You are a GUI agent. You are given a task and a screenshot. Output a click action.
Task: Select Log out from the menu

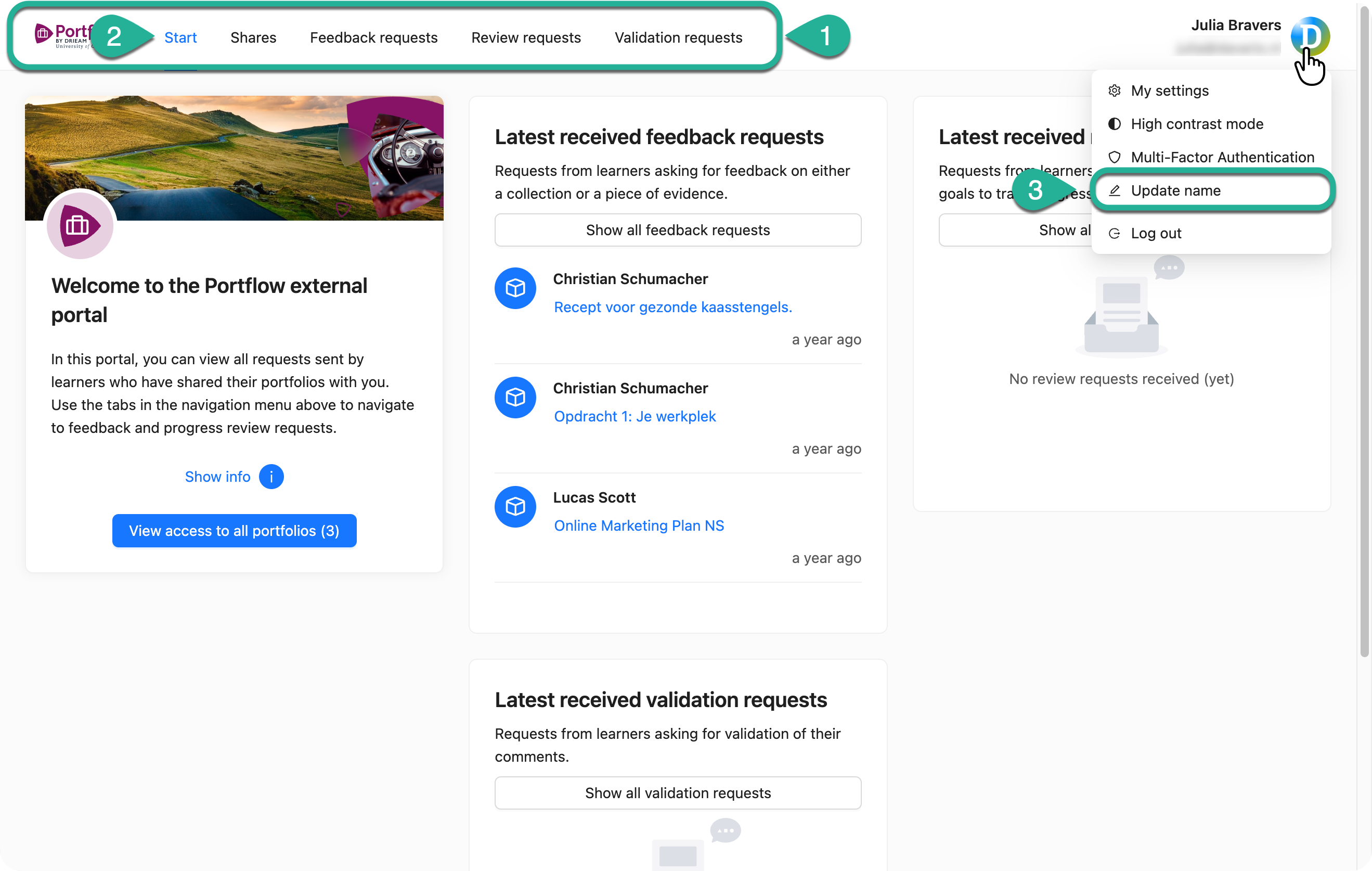(x=1211, y=233)
